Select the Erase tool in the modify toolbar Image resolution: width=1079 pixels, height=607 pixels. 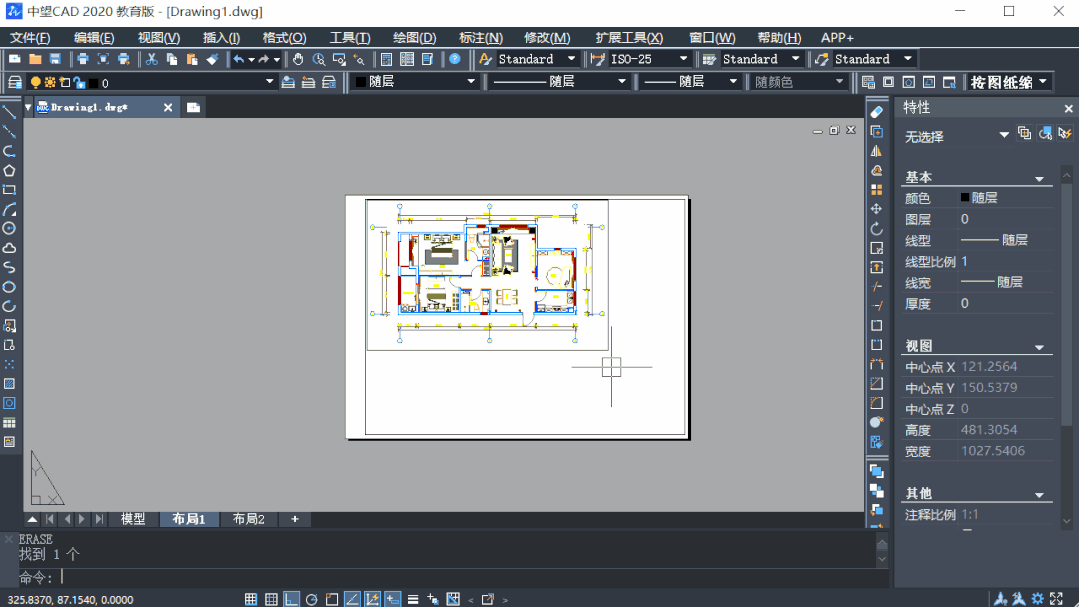[x=877, y=112]
